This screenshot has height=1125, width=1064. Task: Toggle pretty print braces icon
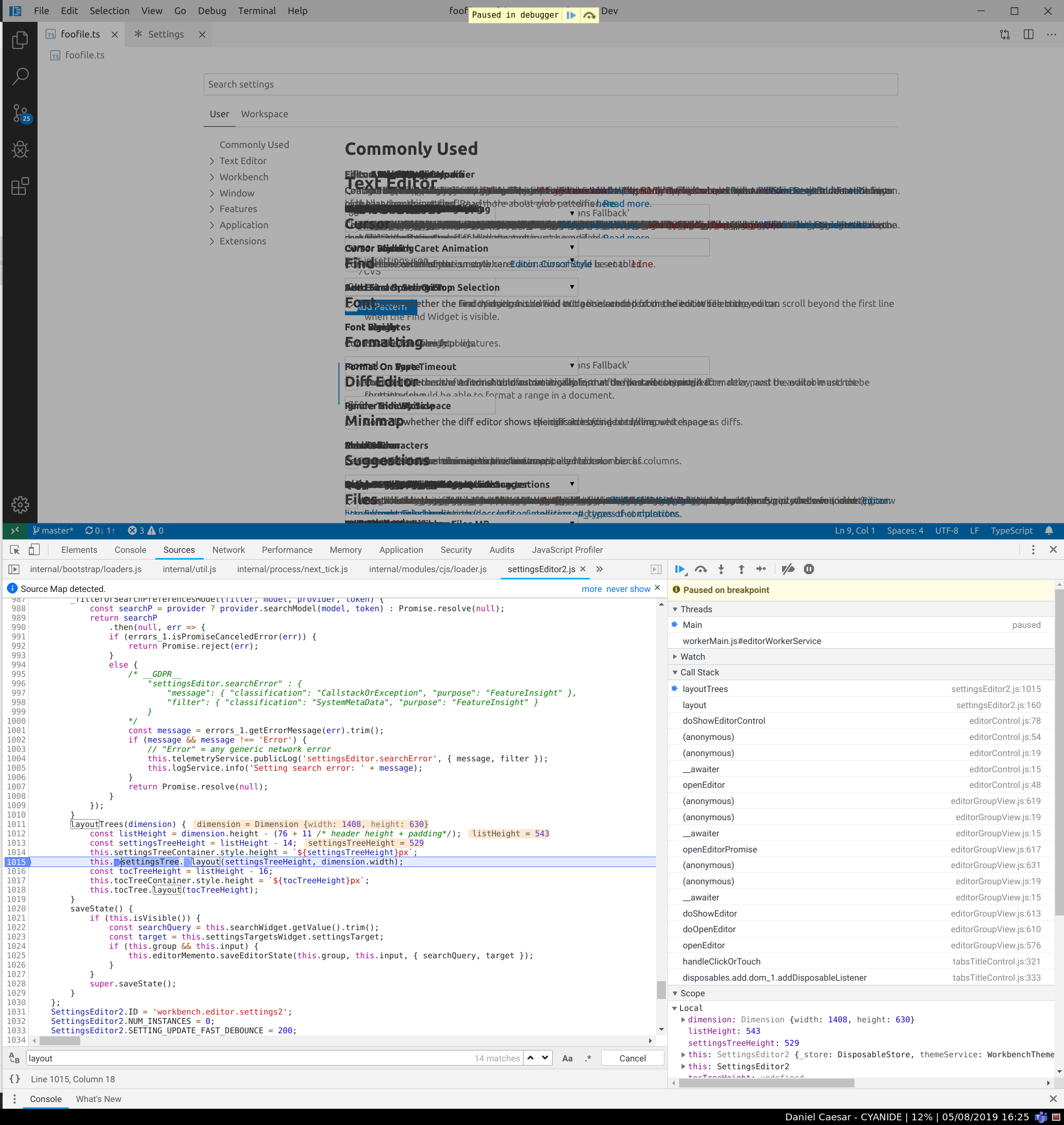point(15,1079)
